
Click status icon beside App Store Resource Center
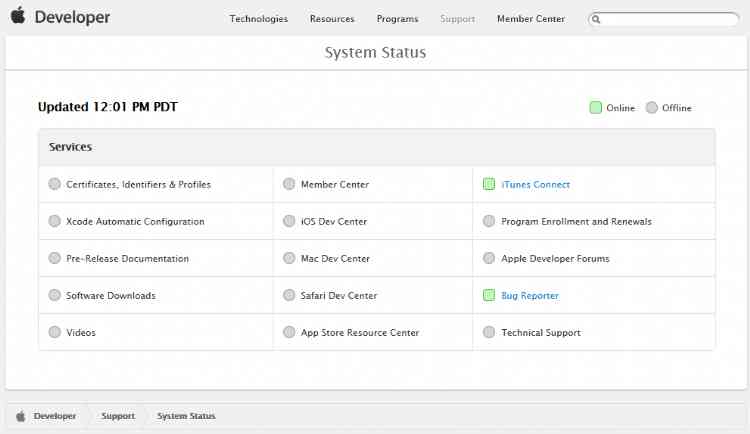(x=289, y=332)
